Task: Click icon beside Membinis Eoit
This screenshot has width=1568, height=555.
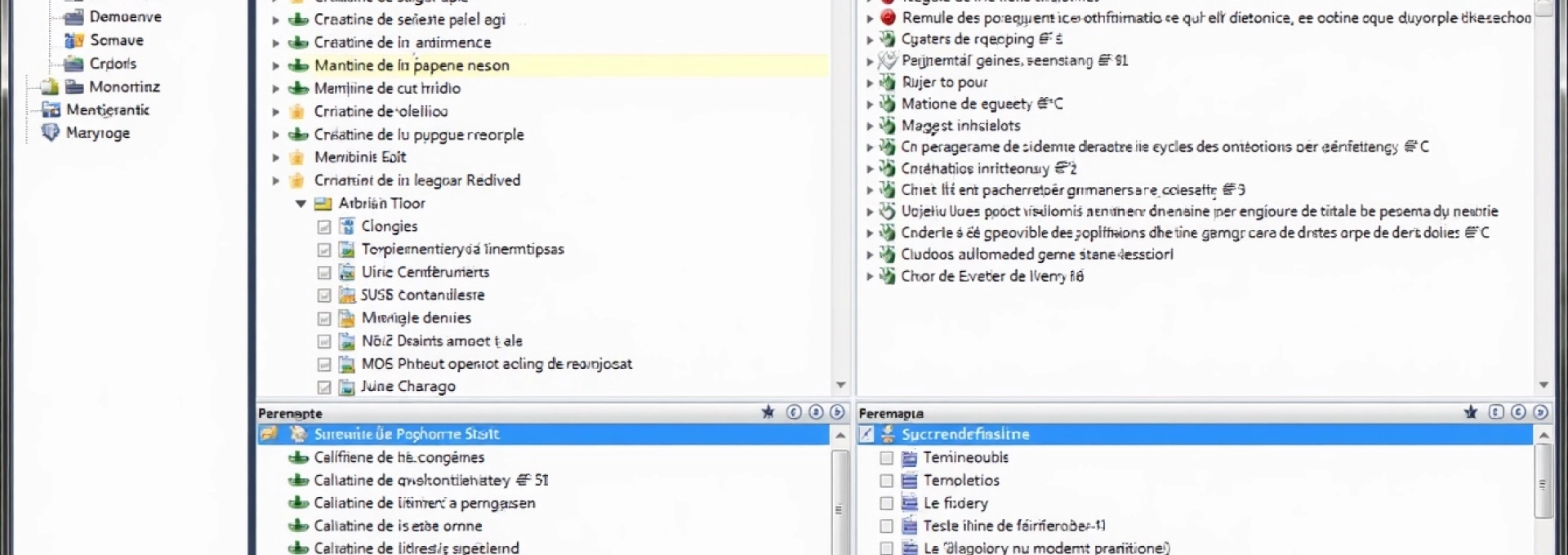Action: [297, 157]
